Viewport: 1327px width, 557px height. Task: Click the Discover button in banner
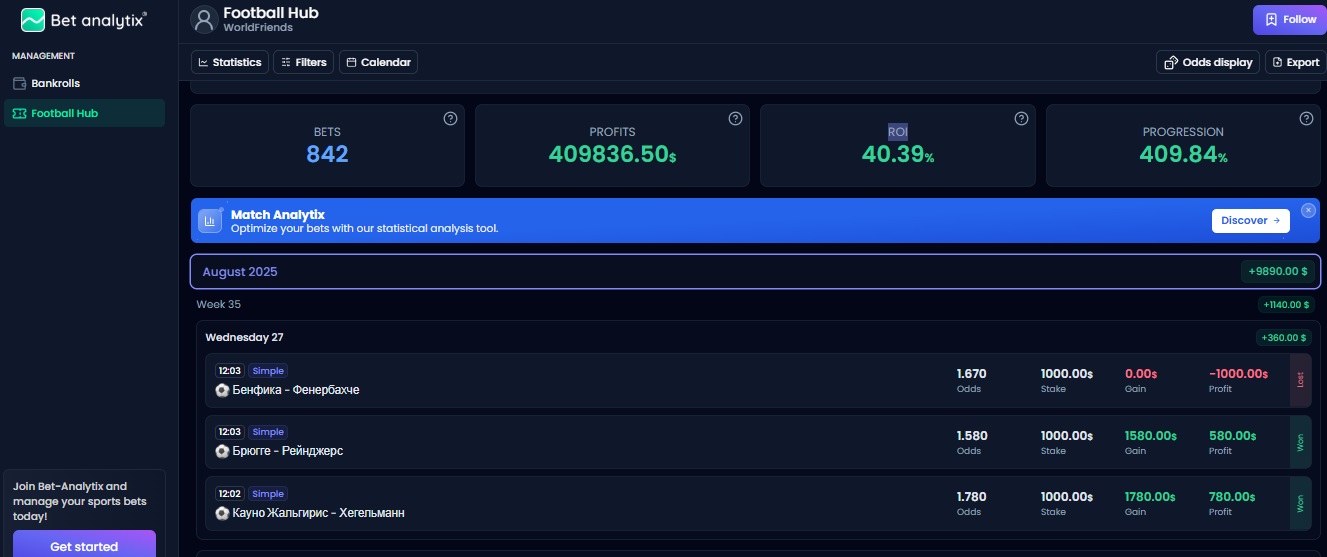[1250, 221]
